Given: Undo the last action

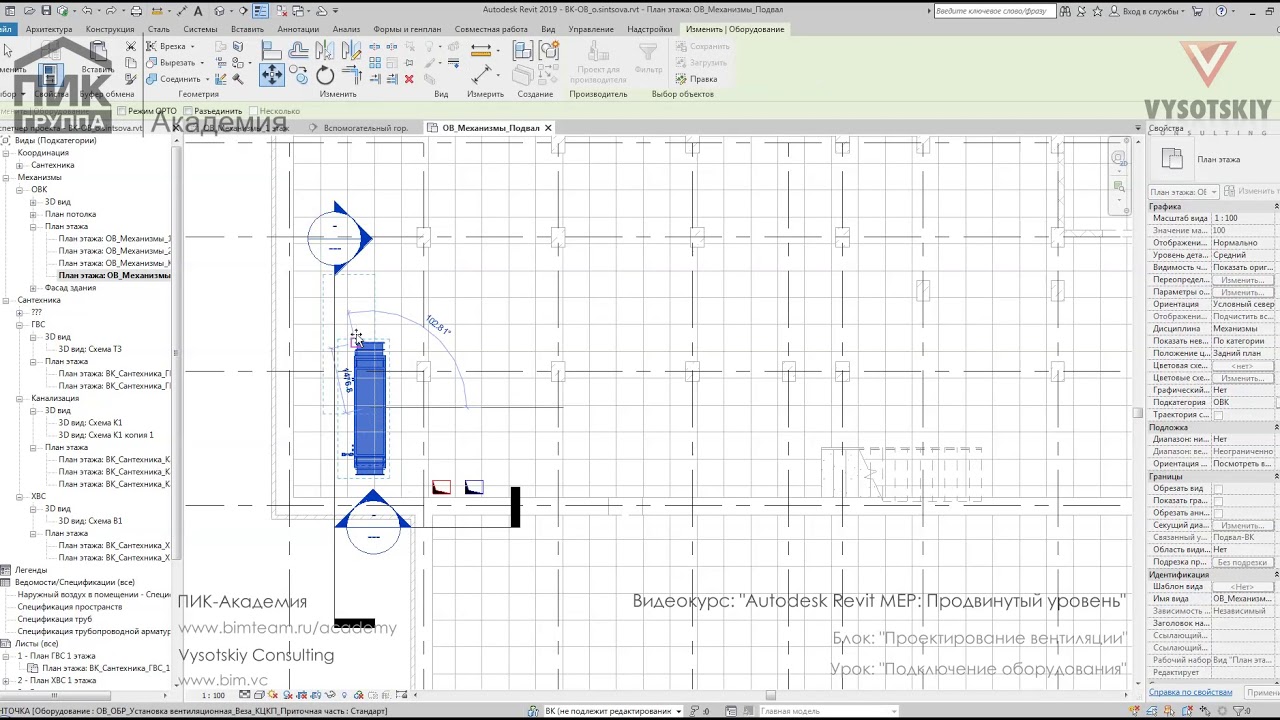Looking at the screenshot, I should click(87, 10).
